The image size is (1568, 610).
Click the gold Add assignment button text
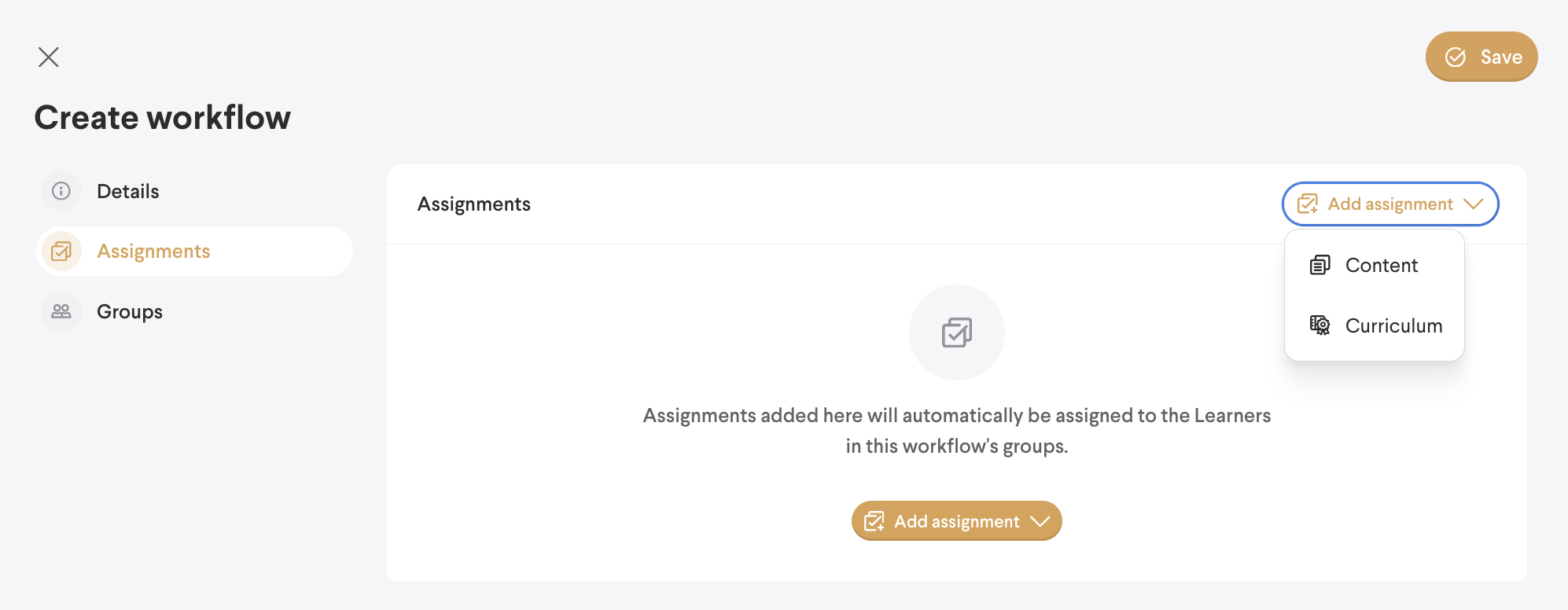pos(956,521)
